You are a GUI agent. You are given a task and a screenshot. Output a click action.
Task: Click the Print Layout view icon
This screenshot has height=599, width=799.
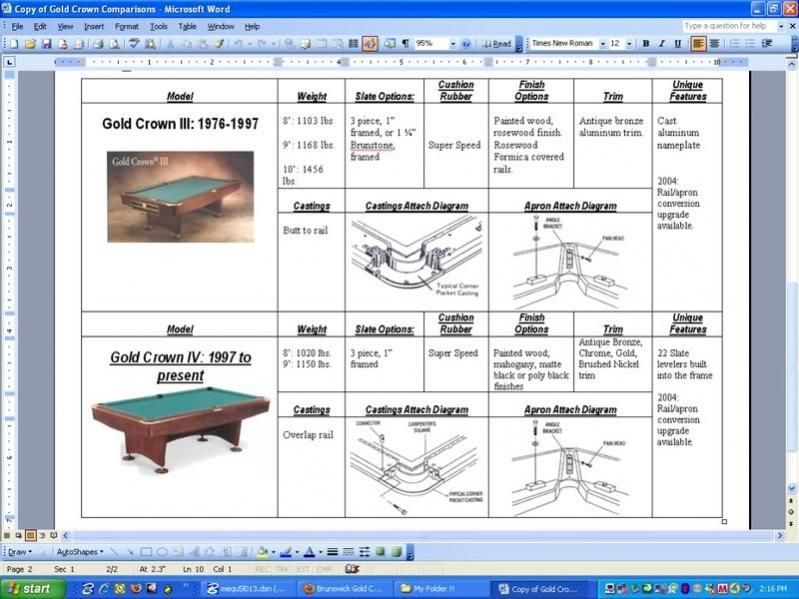31,535
